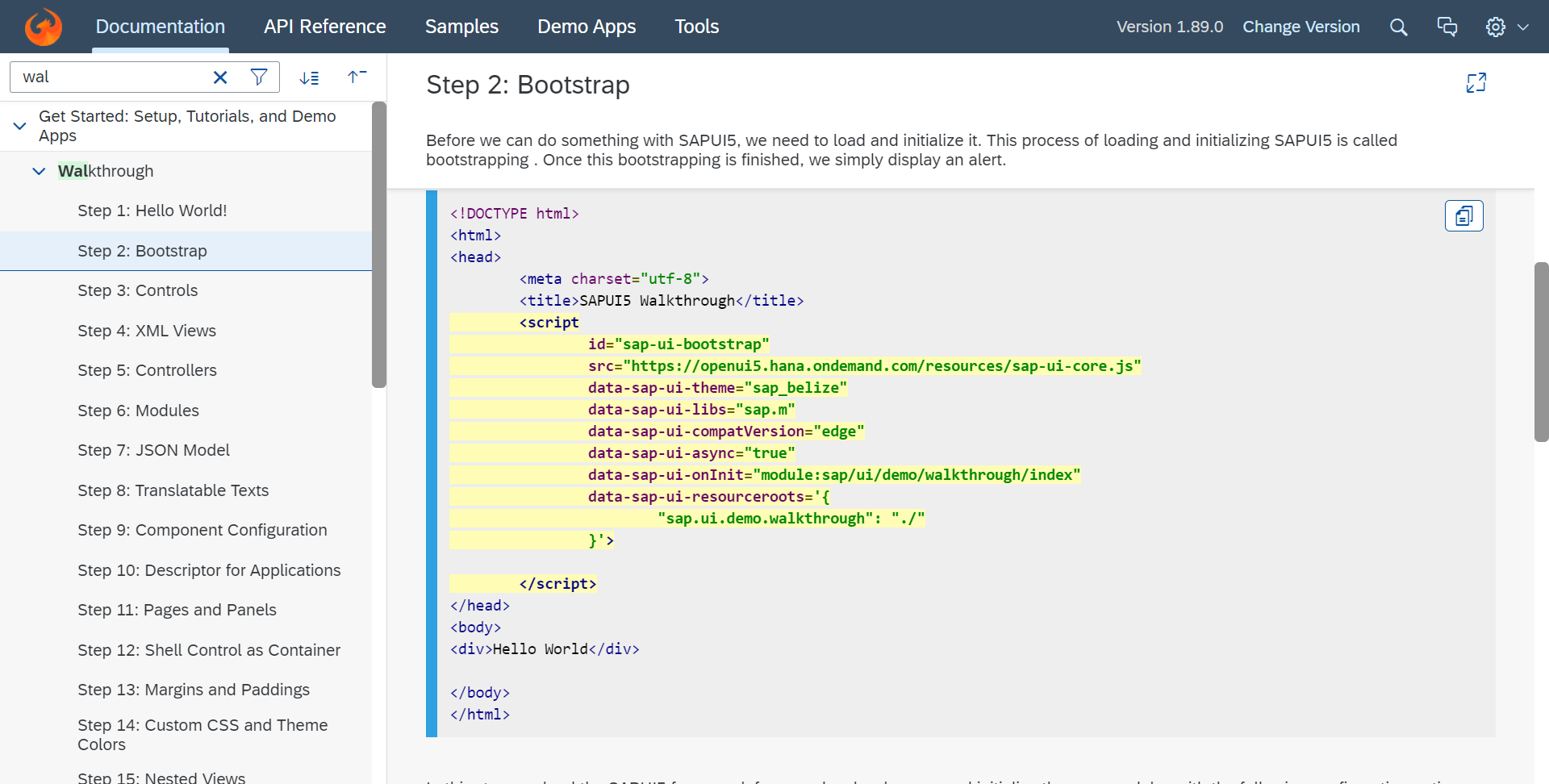Expand the settings dropdown arrow in header
This screenshot has height=784, width=1549.
(1523, 27)
